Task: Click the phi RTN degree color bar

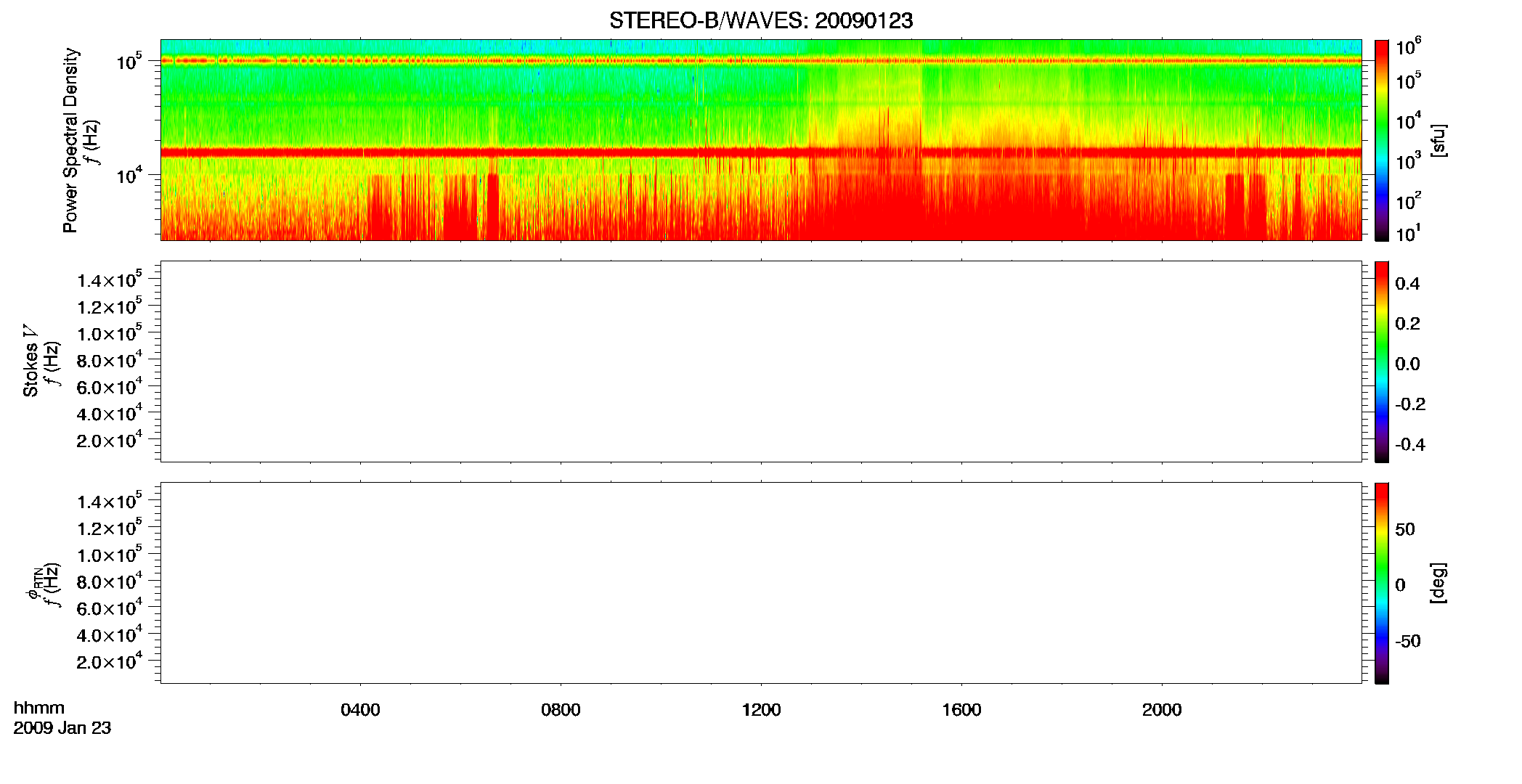Action: pyautogui.click(x=1382, y=583)
